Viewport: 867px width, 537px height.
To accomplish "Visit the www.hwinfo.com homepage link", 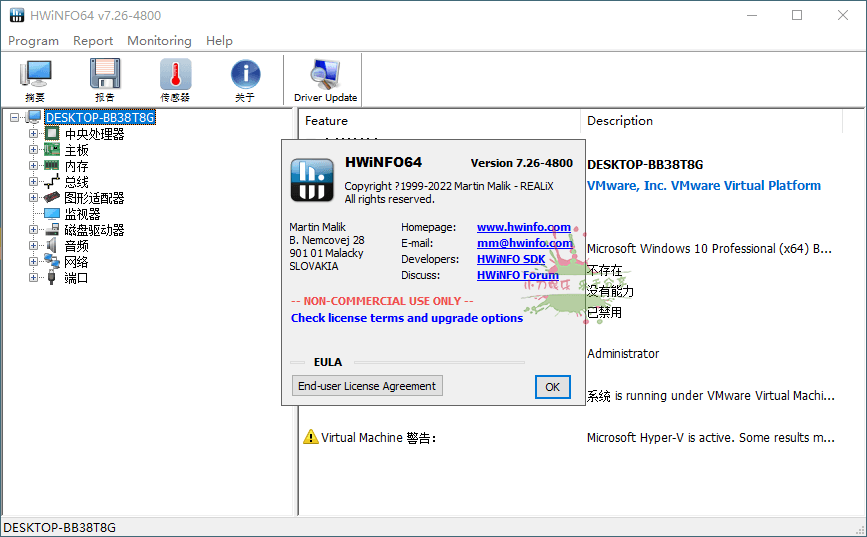I will tap(523, 227).
